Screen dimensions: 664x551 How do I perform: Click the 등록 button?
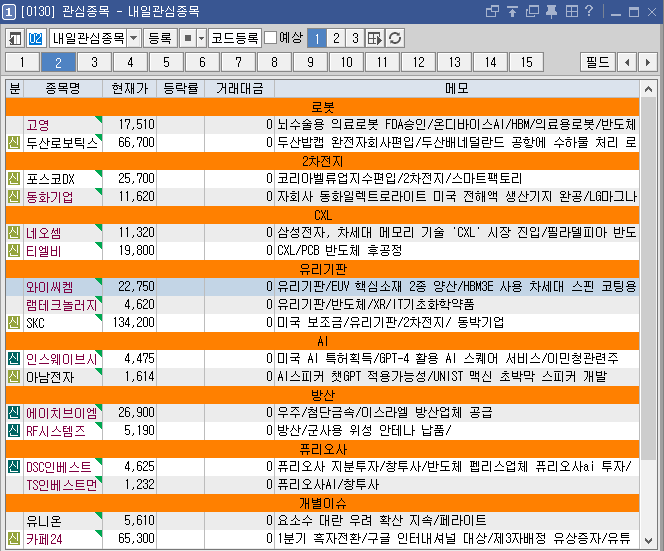coord(160,39)
